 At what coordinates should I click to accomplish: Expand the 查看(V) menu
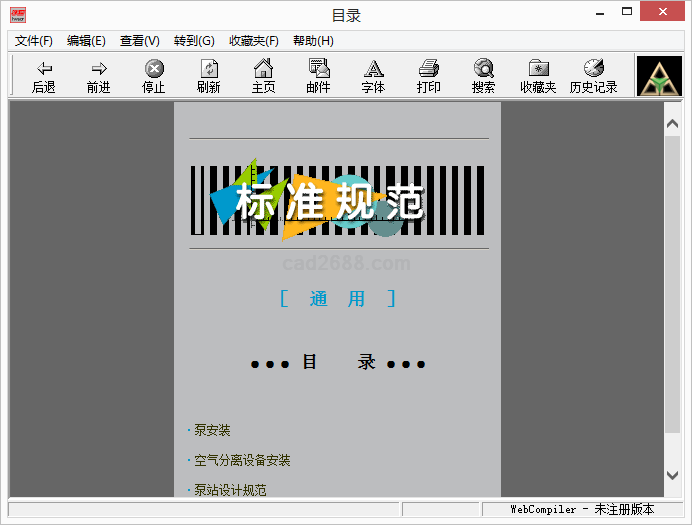[140, 41]
